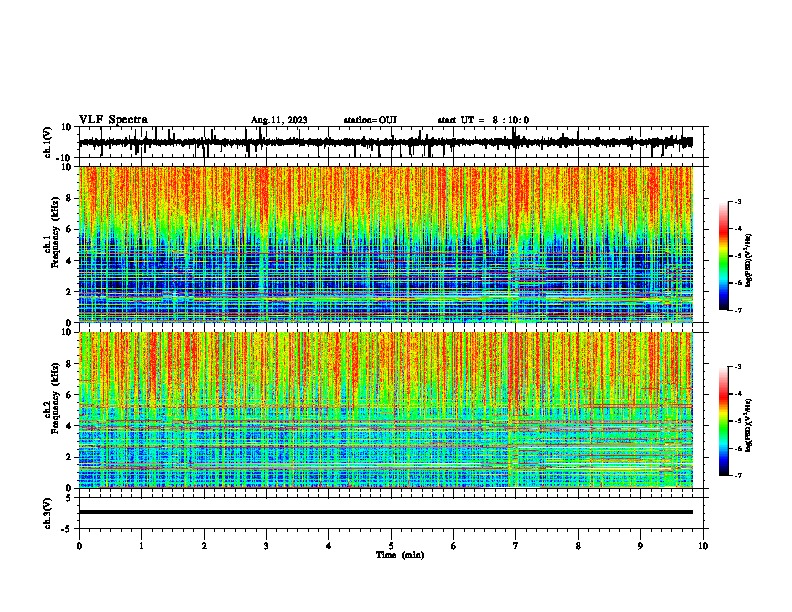Click the ch.2 color bar PSD unit label
This screenshot has width=792, height=612.
point(749,425)
